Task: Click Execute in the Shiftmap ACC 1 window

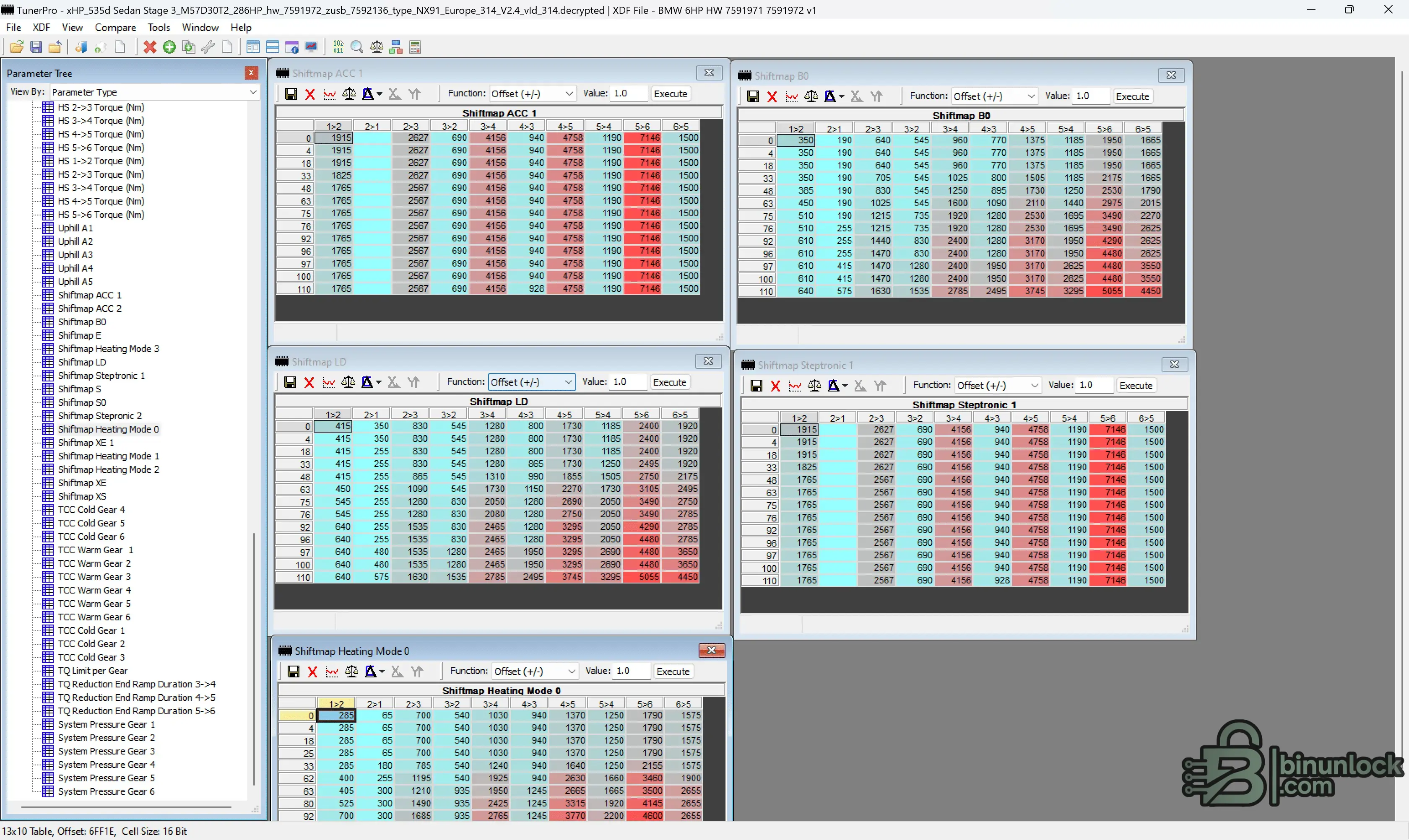Action: [670, 94]
